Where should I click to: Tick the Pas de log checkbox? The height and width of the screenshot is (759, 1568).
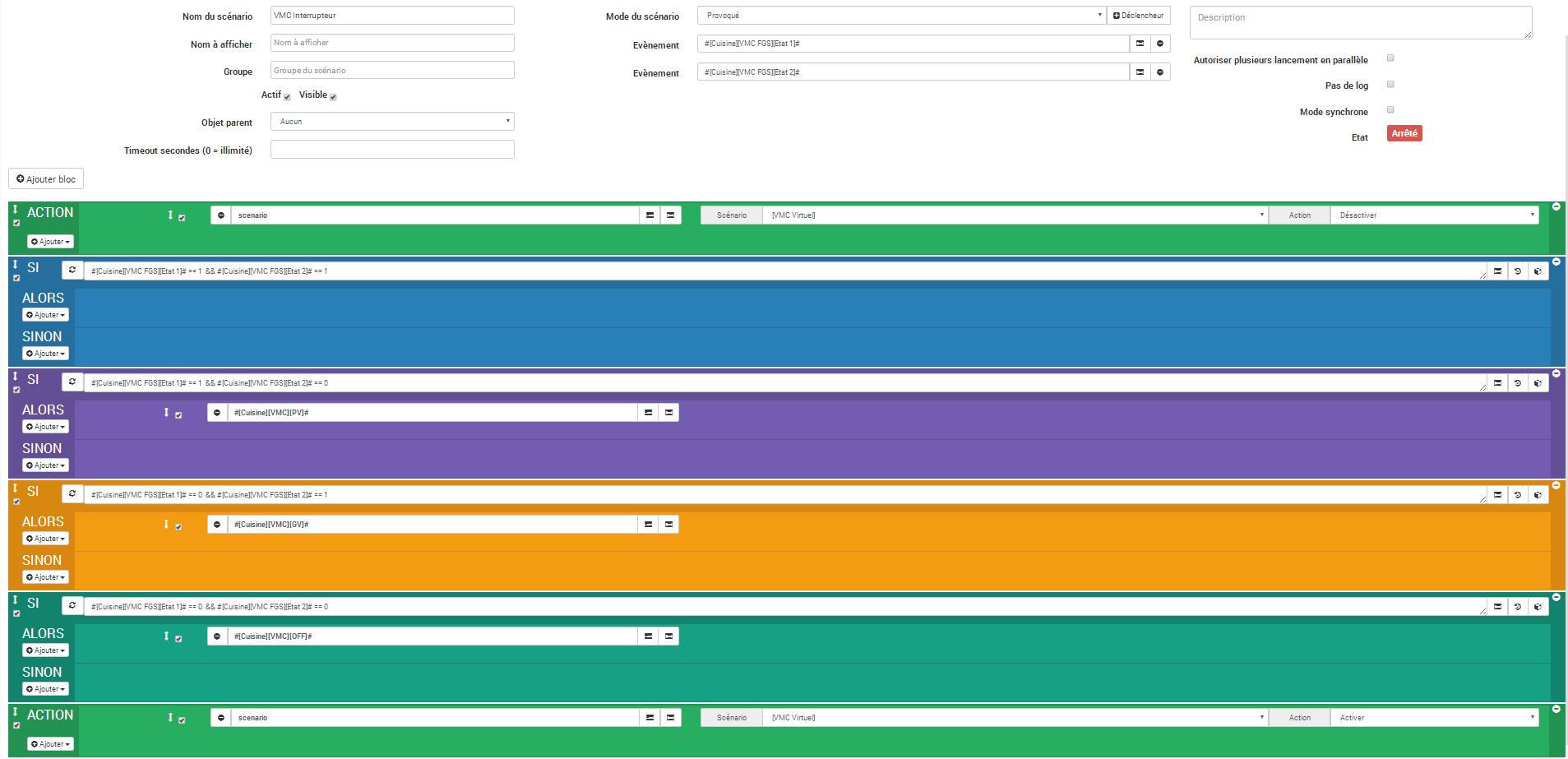click(x=1390, y=85)
